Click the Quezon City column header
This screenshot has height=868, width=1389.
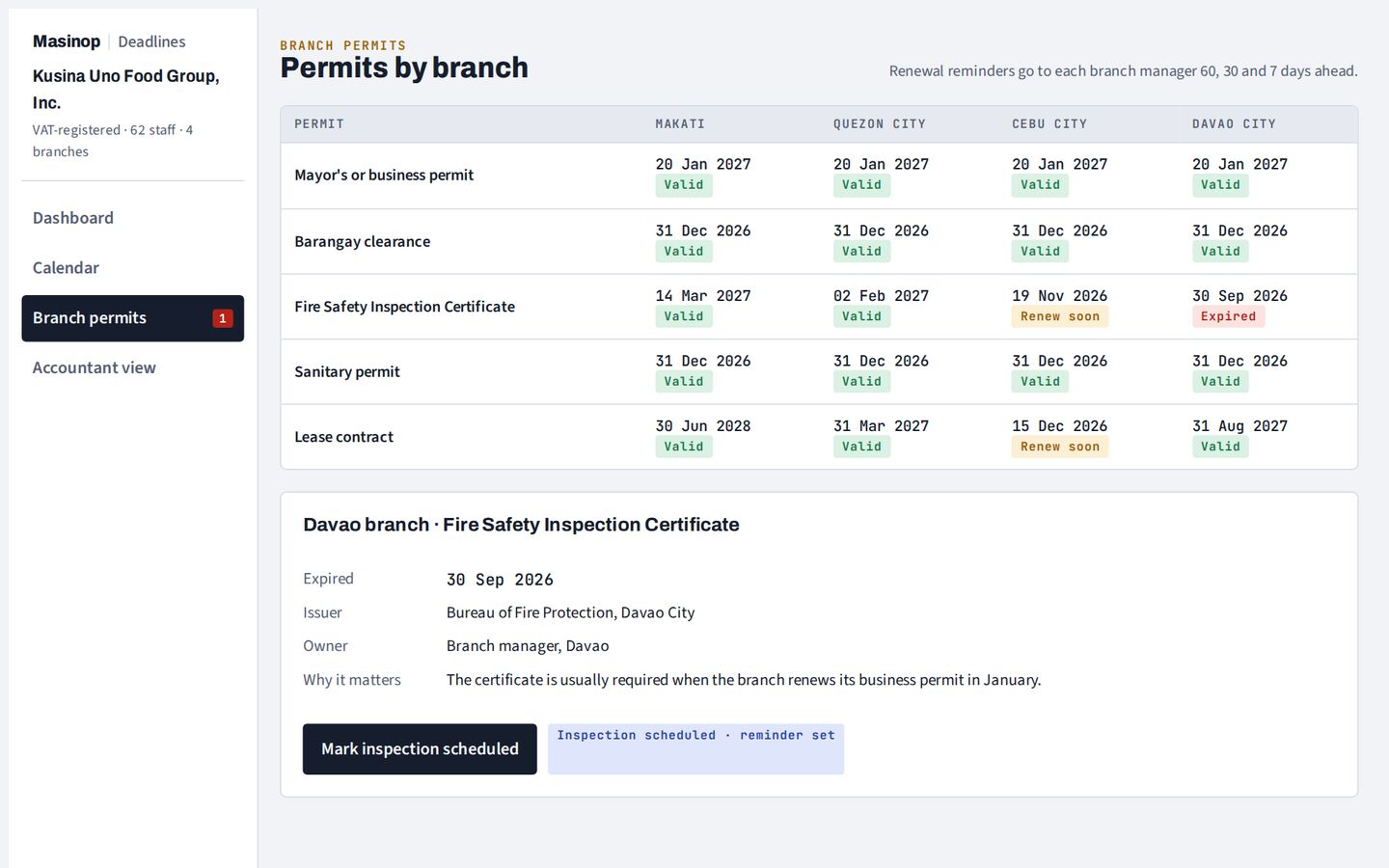click(x=880, y=124)
